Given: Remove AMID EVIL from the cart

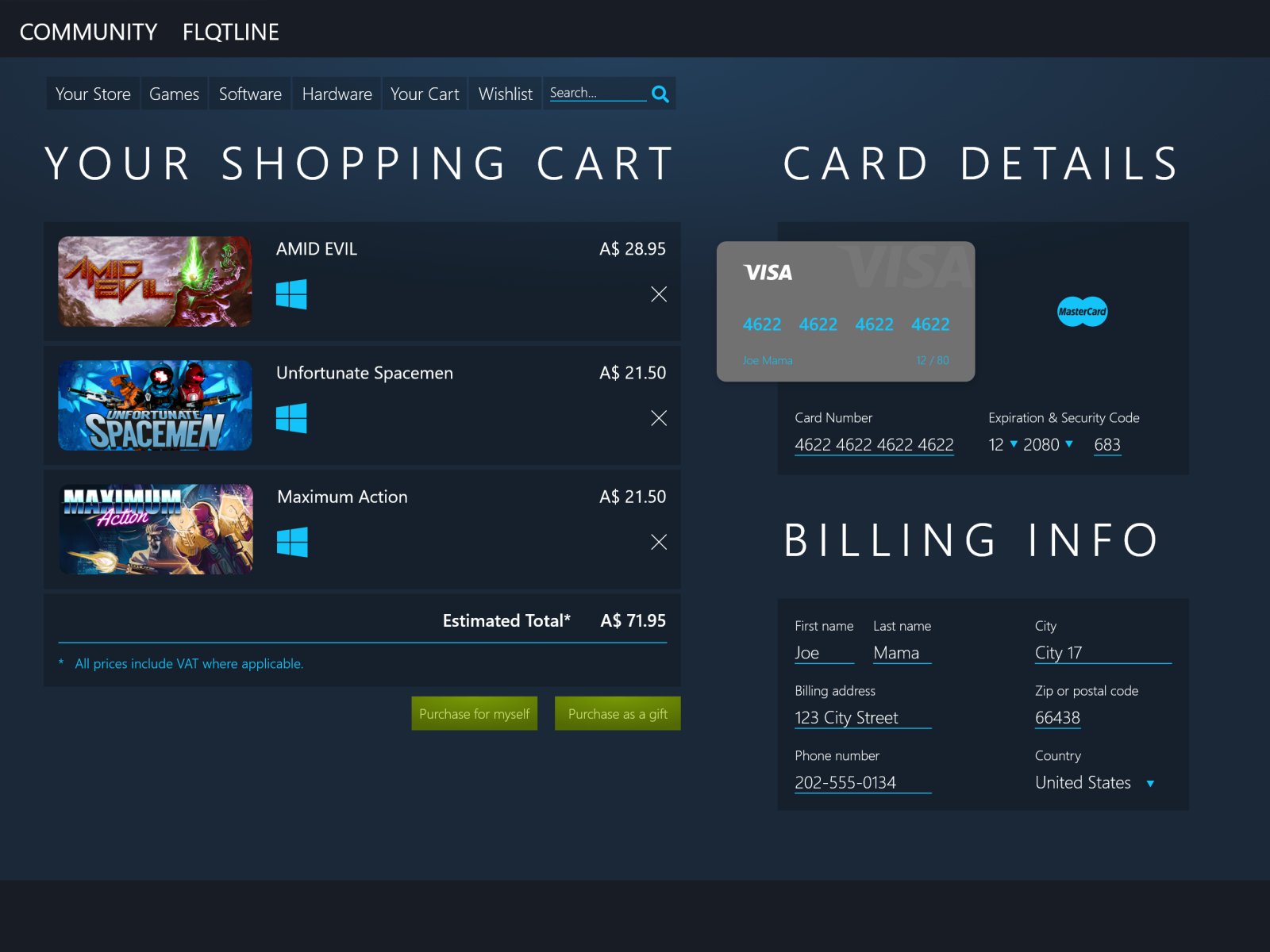Looking at the screenshot, I should (659, 294).
